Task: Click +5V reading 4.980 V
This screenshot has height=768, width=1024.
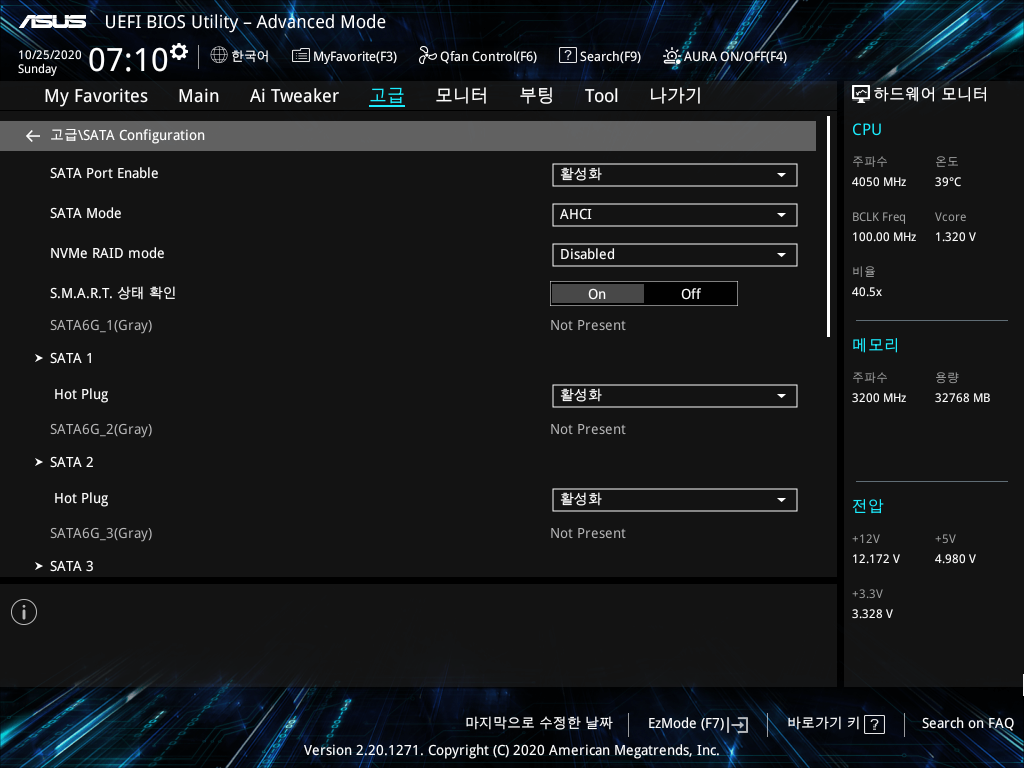Action: 955,559
